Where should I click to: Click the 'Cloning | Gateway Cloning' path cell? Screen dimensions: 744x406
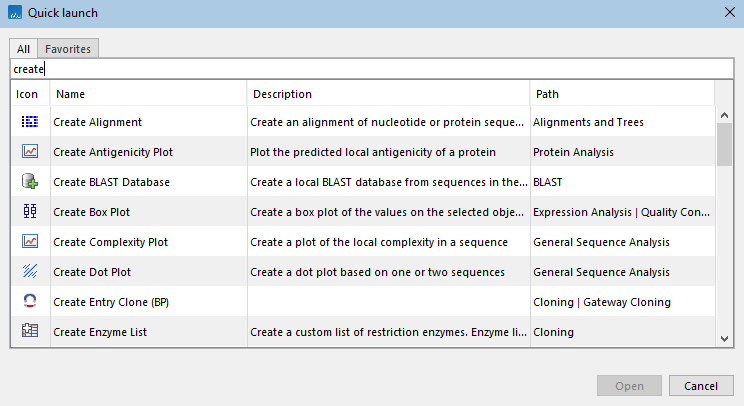click(x=623, y=302)
